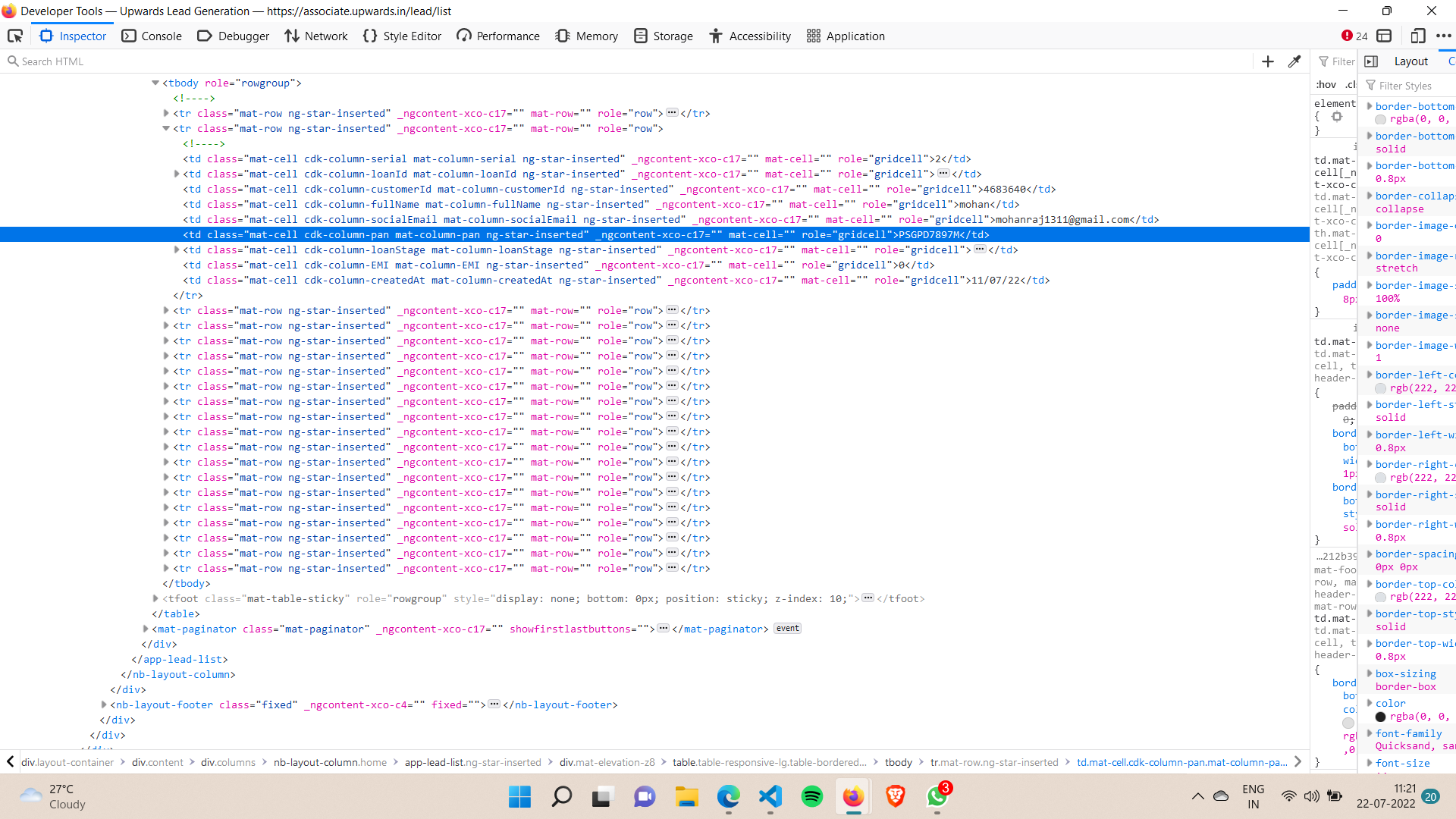Open Visual Studio Code from the taskbar
The width and height of the screenshot is (1456, 819).
[770, 796]
